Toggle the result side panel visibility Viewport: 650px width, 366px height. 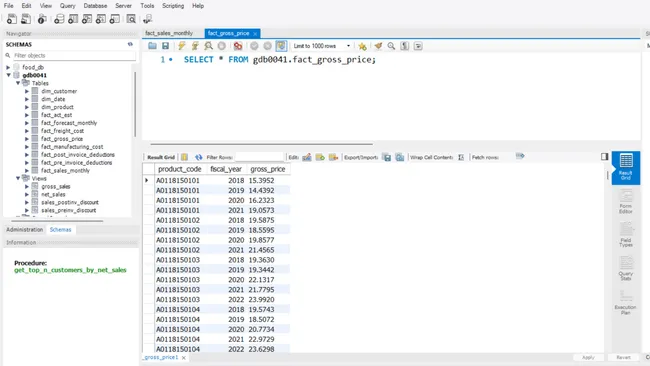[x=604, y=156]
